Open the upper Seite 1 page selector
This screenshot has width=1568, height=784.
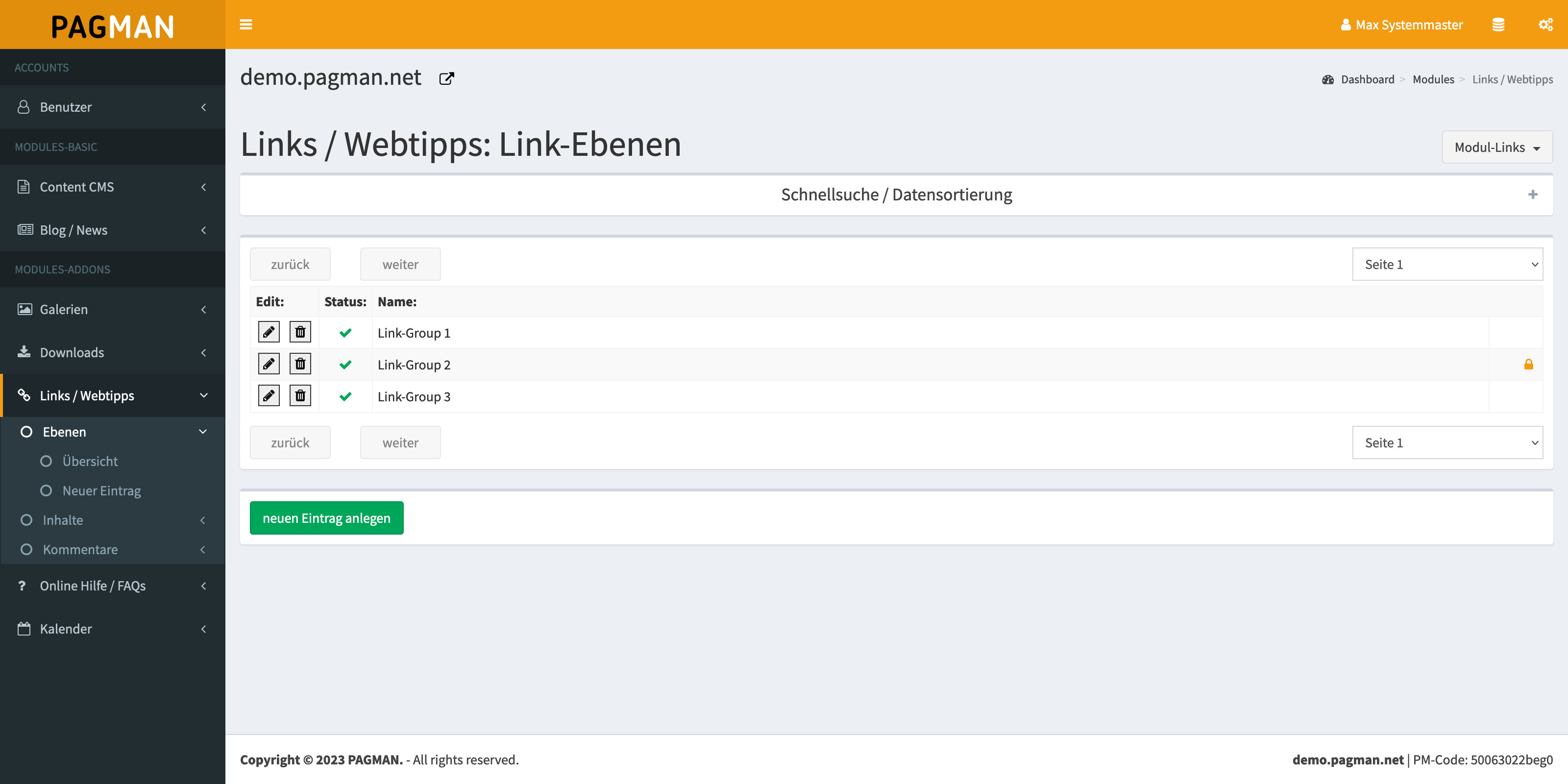(1447, 264)
